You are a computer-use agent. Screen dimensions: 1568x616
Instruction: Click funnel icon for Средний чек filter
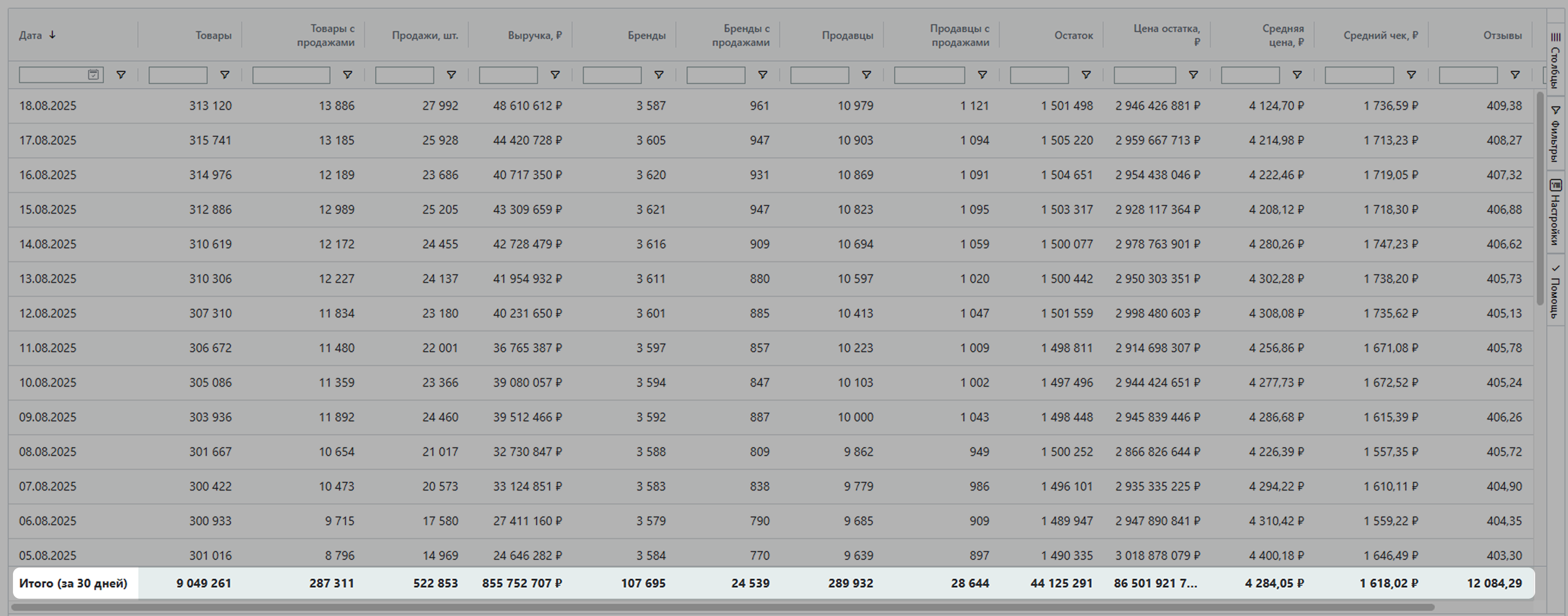pos(1411,75)
